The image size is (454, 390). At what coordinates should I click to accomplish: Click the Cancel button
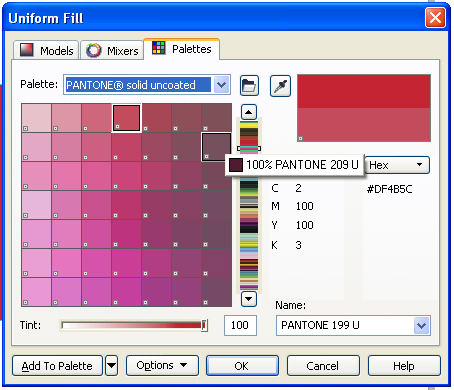[323, 366]
